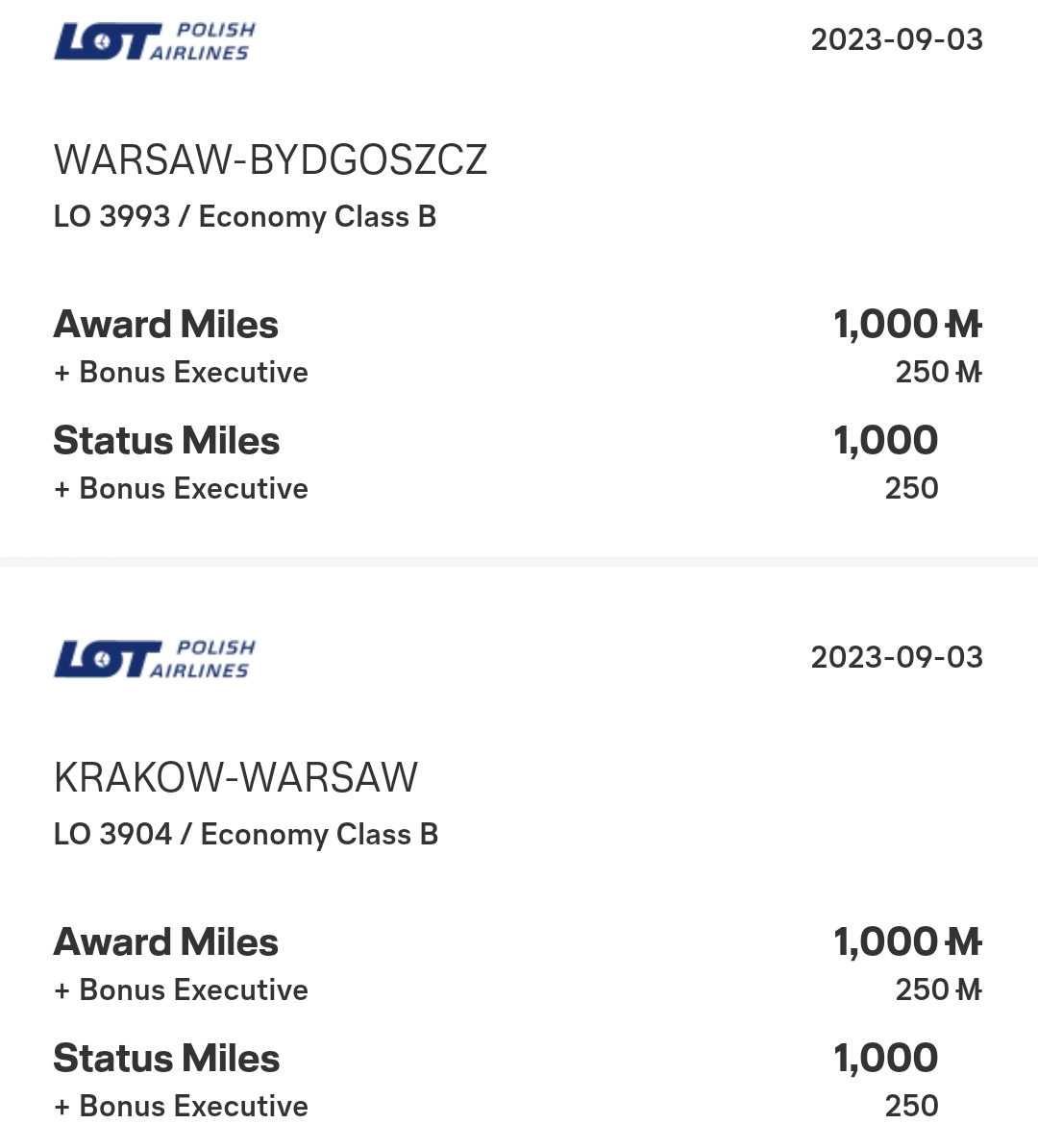Screen dimensions: 1038x1148
Task: Click the miles symbol beside 1,000 Award Miles for the Warsaw-Bydgoszcz flight
Action: [964, 325]
